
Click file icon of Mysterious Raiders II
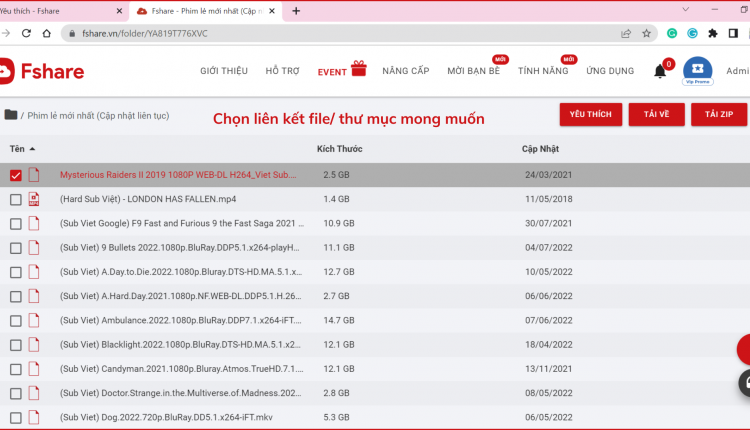33,175
